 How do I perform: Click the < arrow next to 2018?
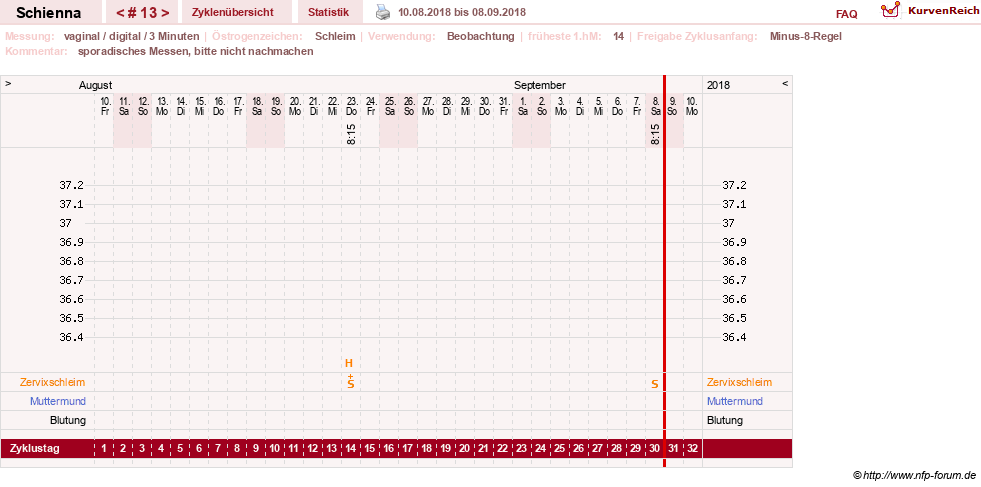click(785, 83)
